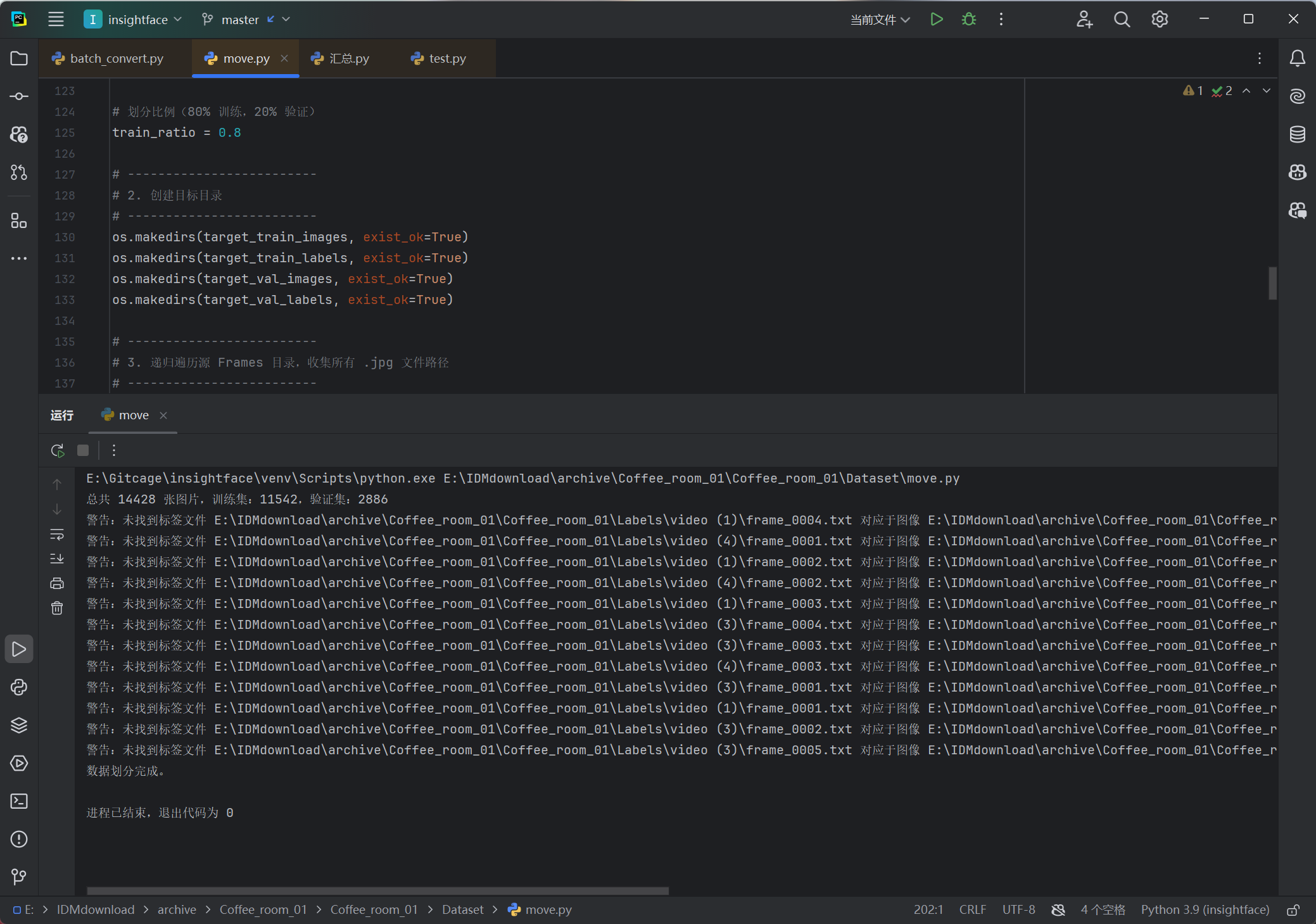The image size is (1316, 924).
Task: Toggle soft-wrap in the run console
Action: pos(57,535)
